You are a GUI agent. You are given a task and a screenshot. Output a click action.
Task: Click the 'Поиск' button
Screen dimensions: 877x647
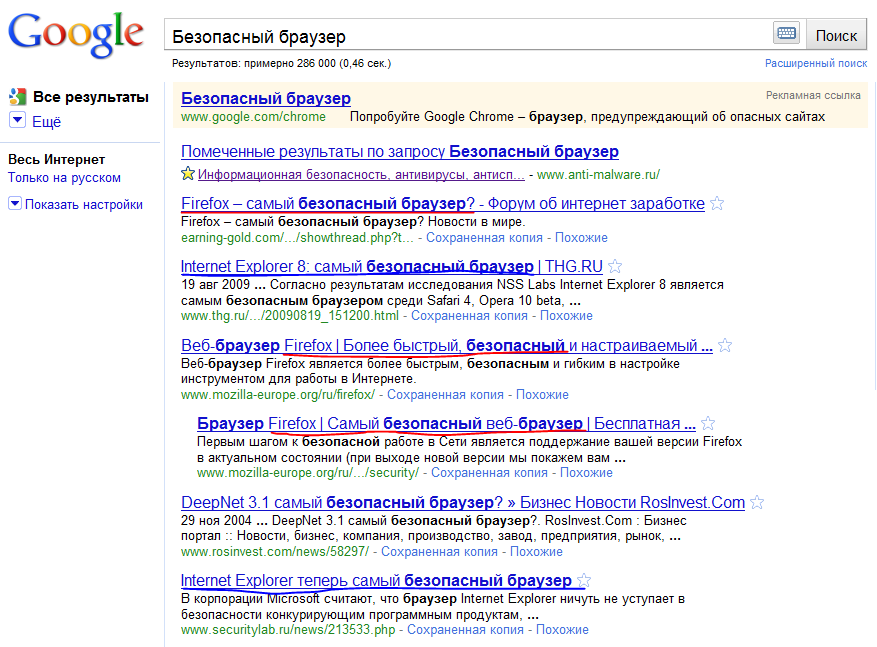836,35
